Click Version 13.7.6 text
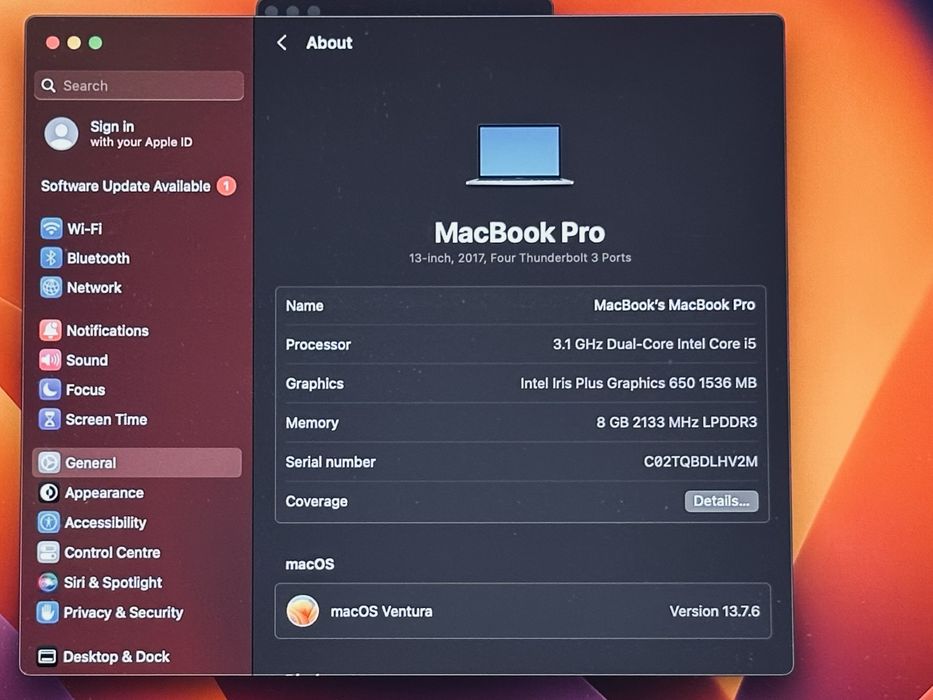 [714, 612]
